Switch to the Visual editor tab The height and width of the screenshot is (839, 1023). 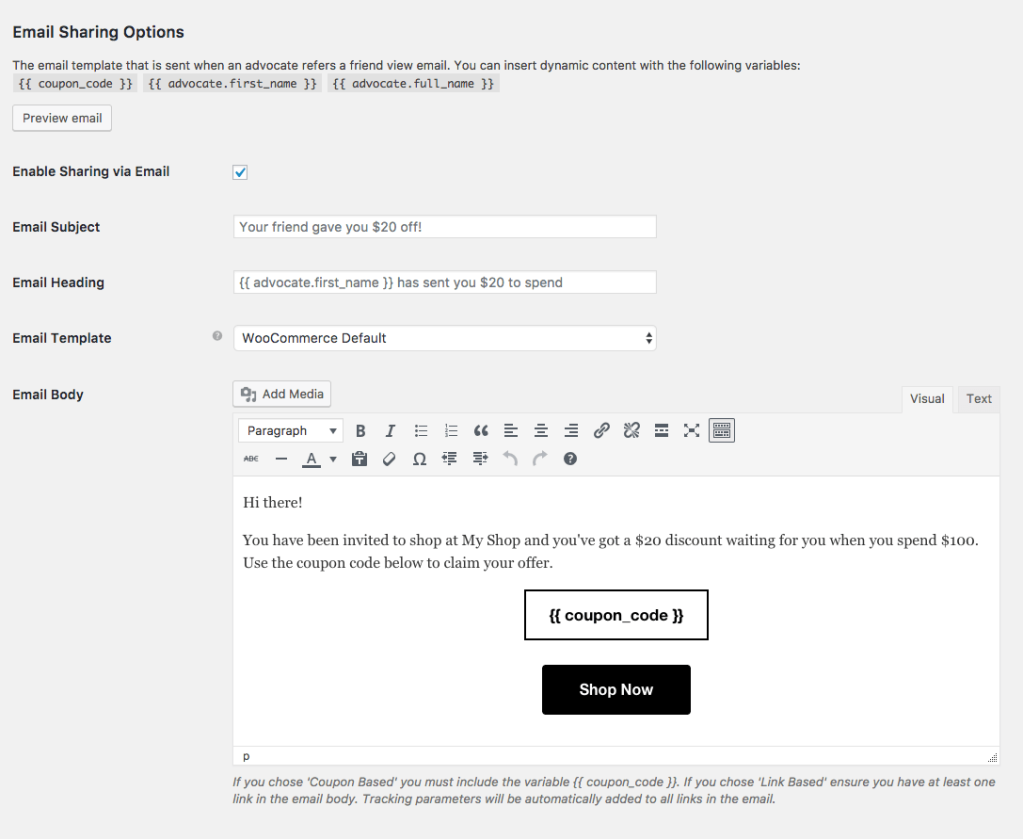pos(927,399)
